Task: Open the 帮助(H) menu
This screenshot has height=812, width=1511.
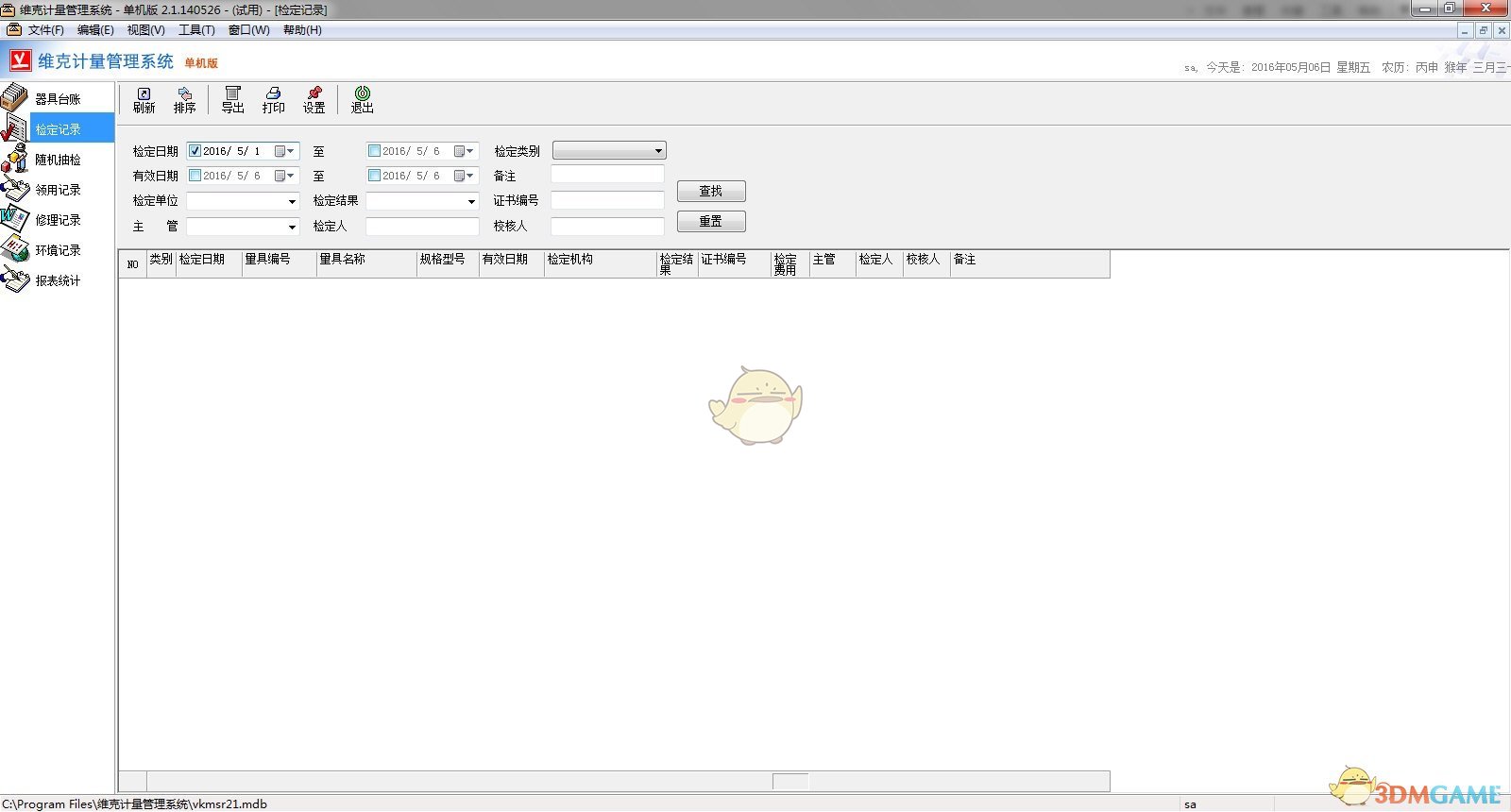Action: click(302, 30)
